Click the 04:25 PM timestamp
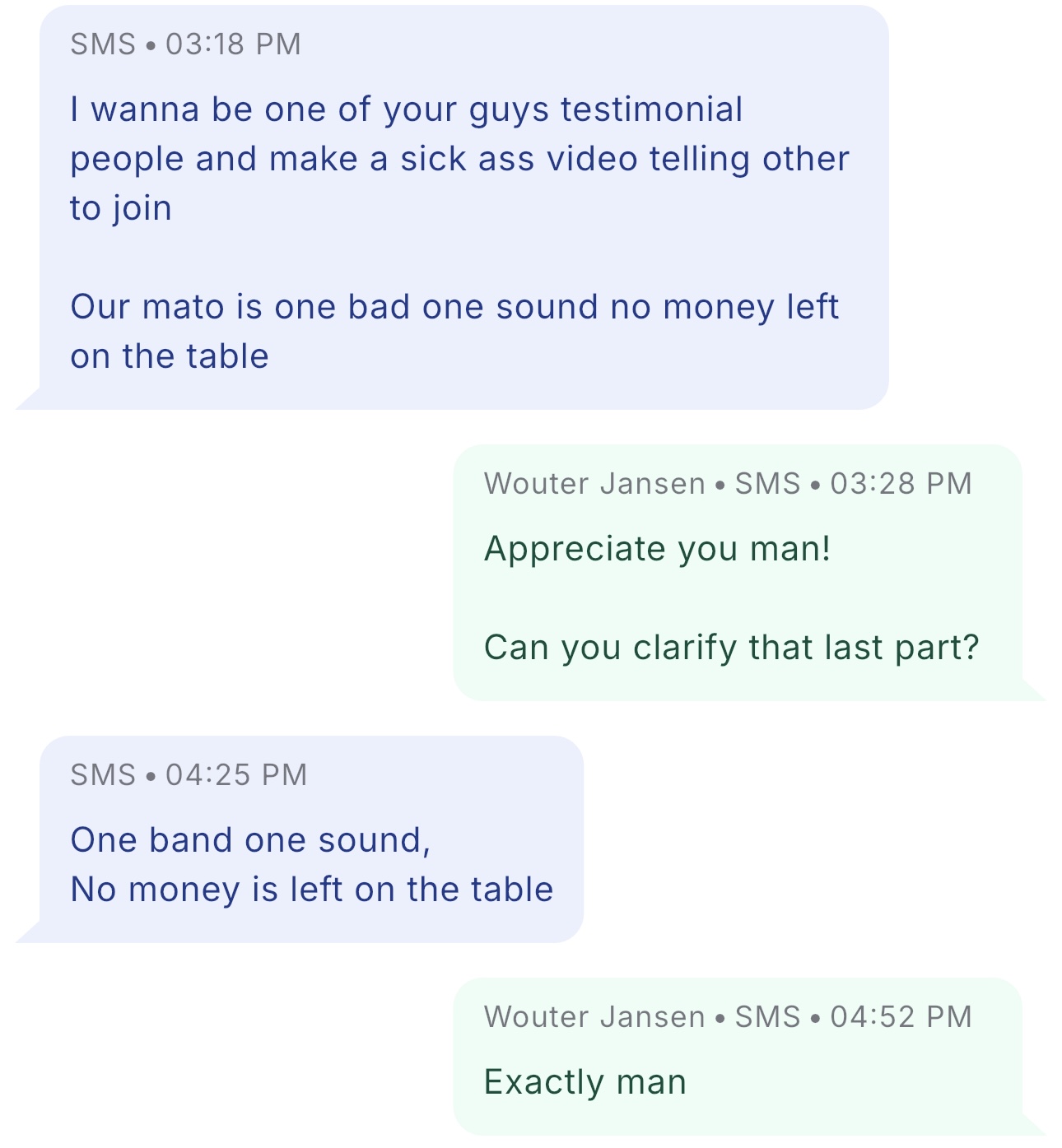The width and height of the screenshot is (1062, 1148). coord(236,775)
